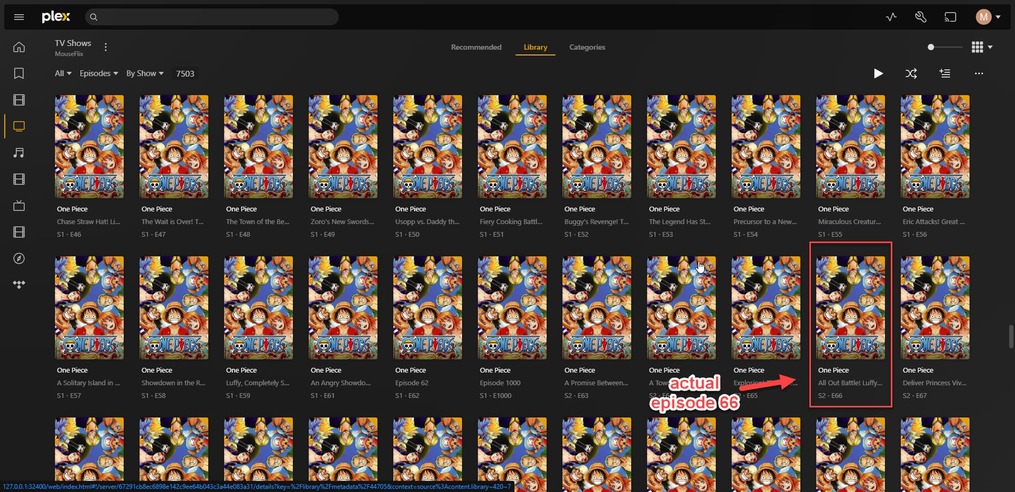Open poster for episode S1 E1000
Image resolution: width=1015 pixels, height=492 pixels.
tap(512, 308)
